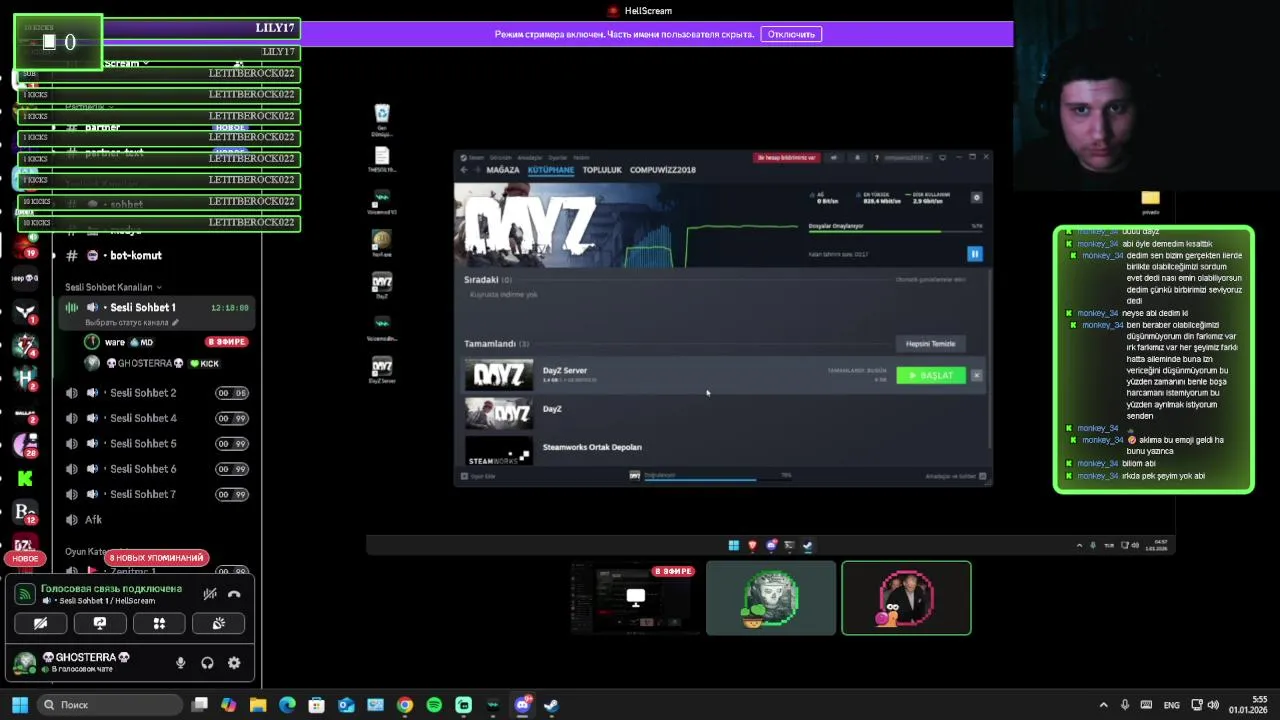Mute microphone next to GHOSTERRA
The width and height of the screenshot is (1280, 720).
[181, 662]
